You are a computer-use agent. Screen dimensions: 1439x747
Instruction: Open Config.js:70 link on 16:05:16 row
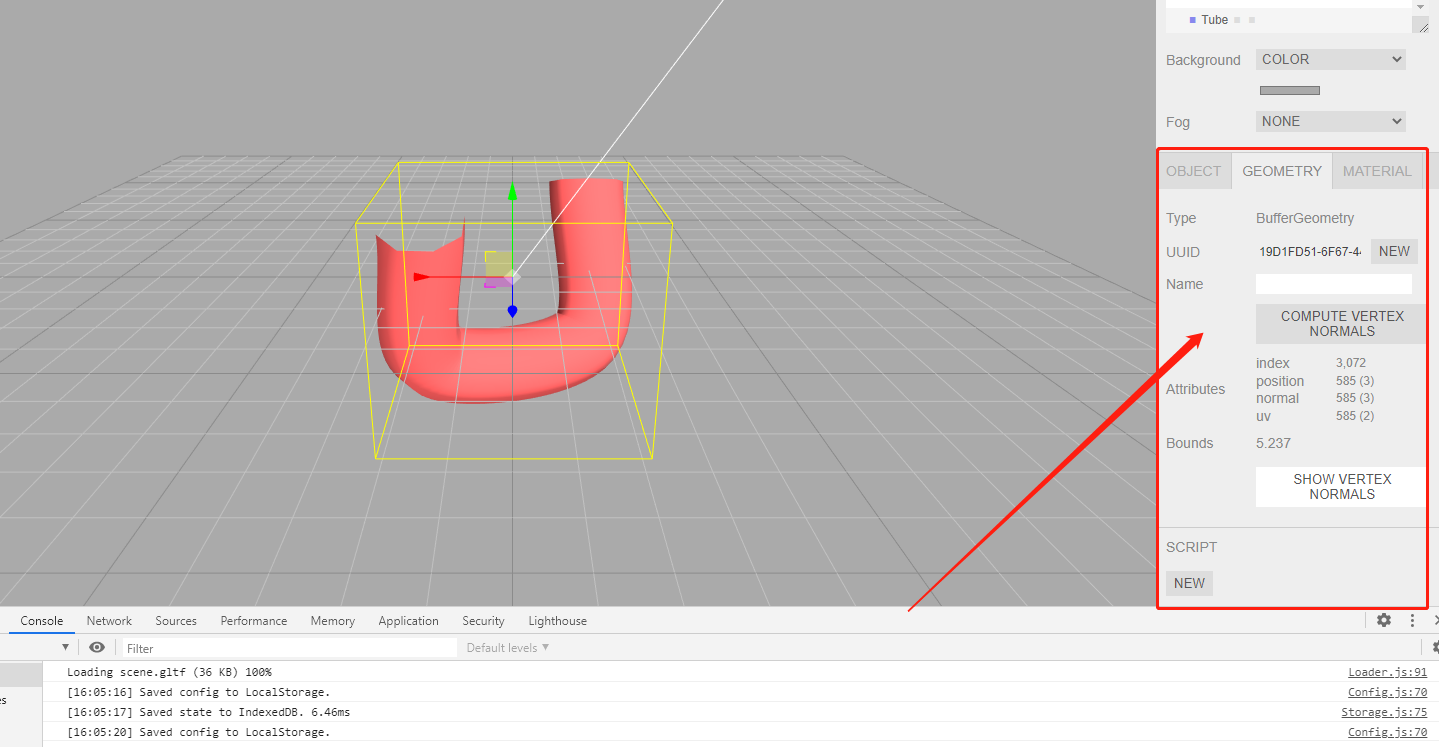1388,692
